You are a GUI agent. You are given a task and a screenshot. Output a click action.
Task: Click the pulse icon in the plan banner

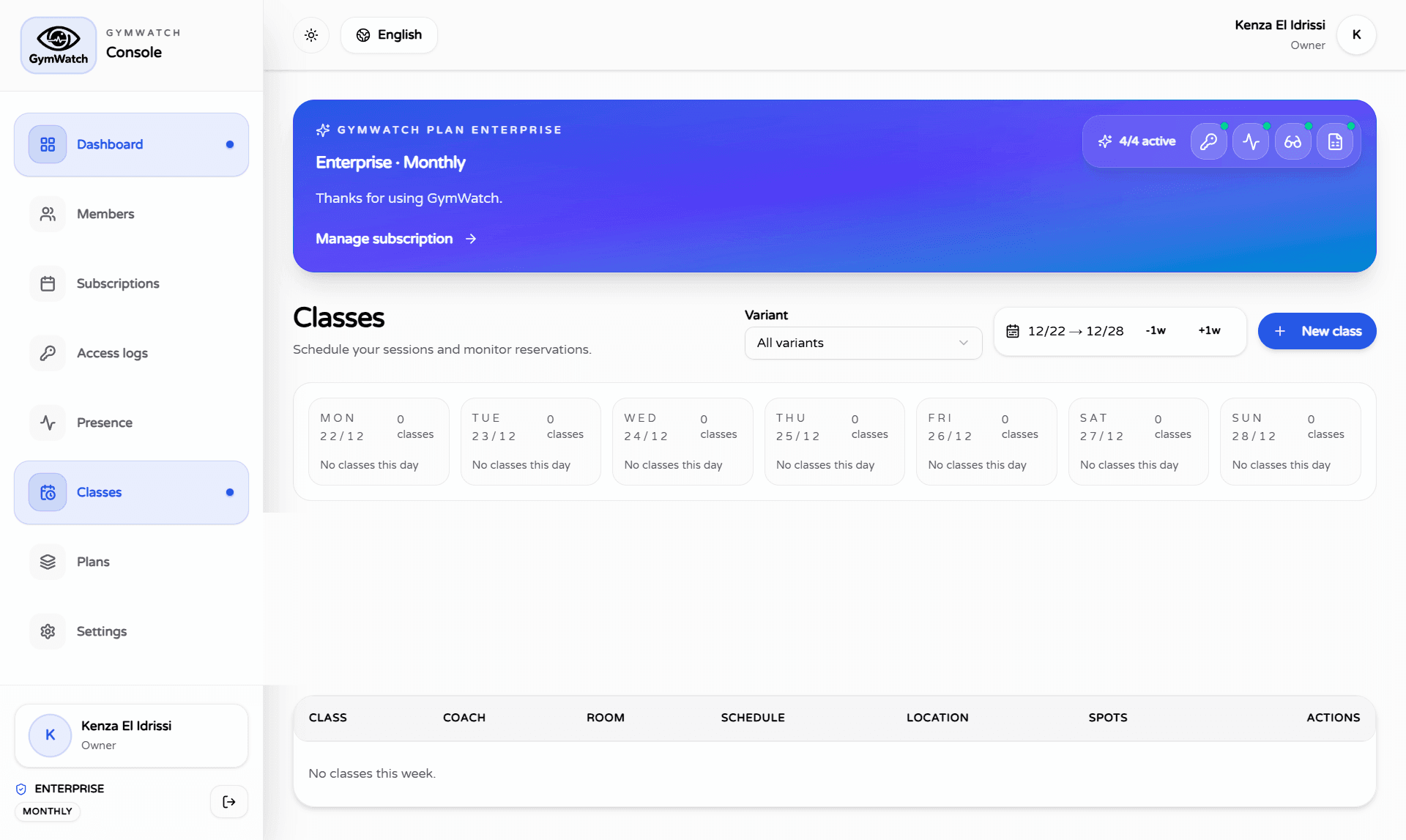1251,141
